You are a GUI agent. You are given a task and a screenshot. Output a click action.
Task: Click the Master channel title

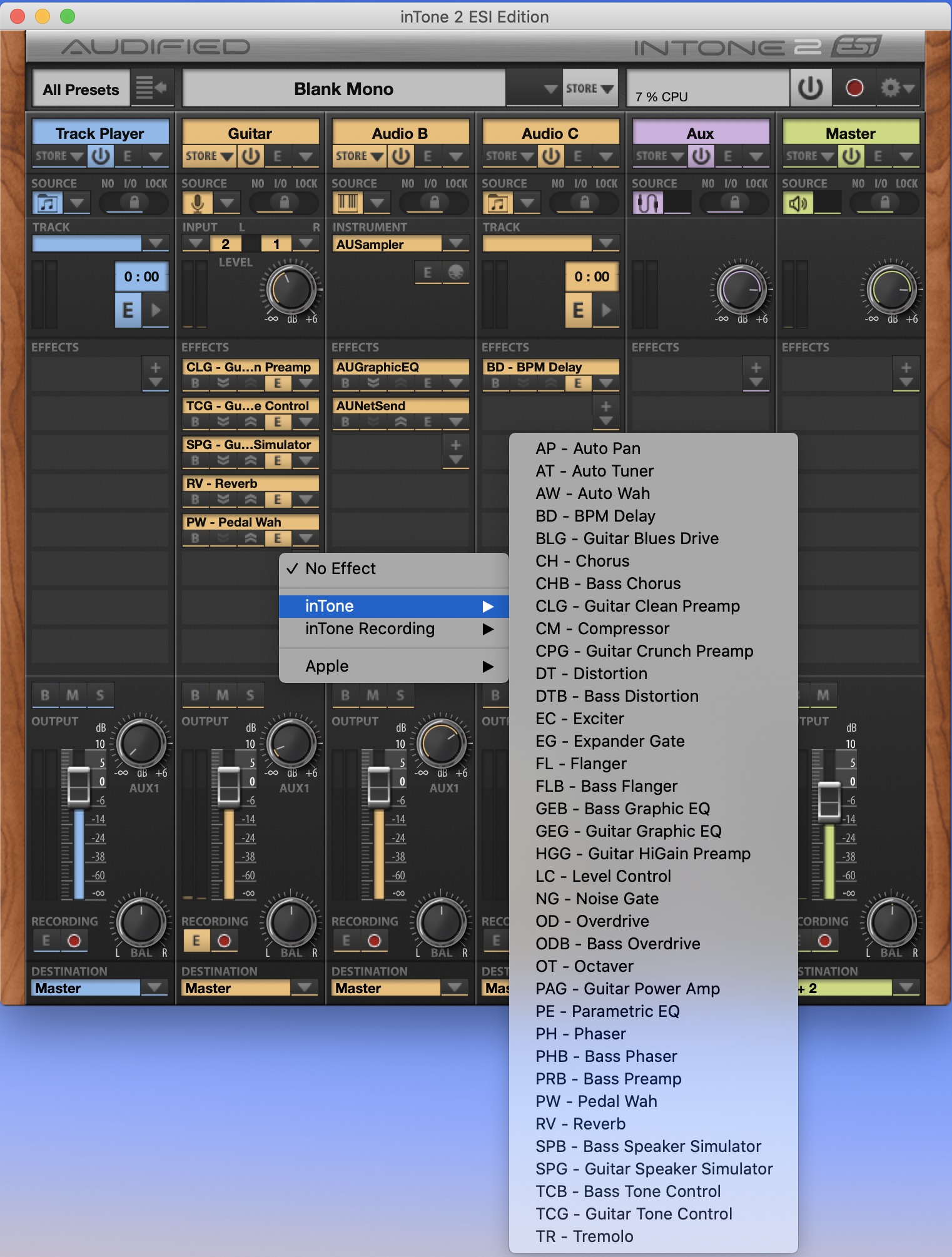click(x=851, y=133)
